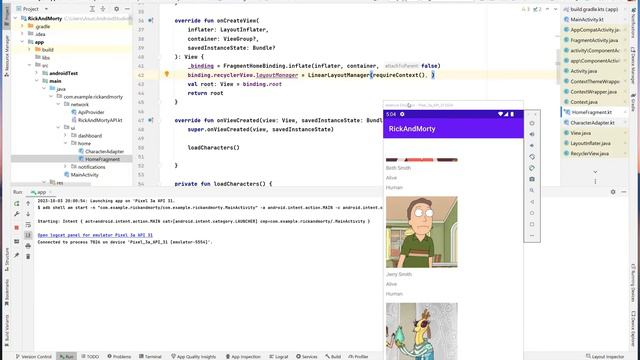Open emulator extended controls (three dots)
640x360 pixels.
click(532, 236)
